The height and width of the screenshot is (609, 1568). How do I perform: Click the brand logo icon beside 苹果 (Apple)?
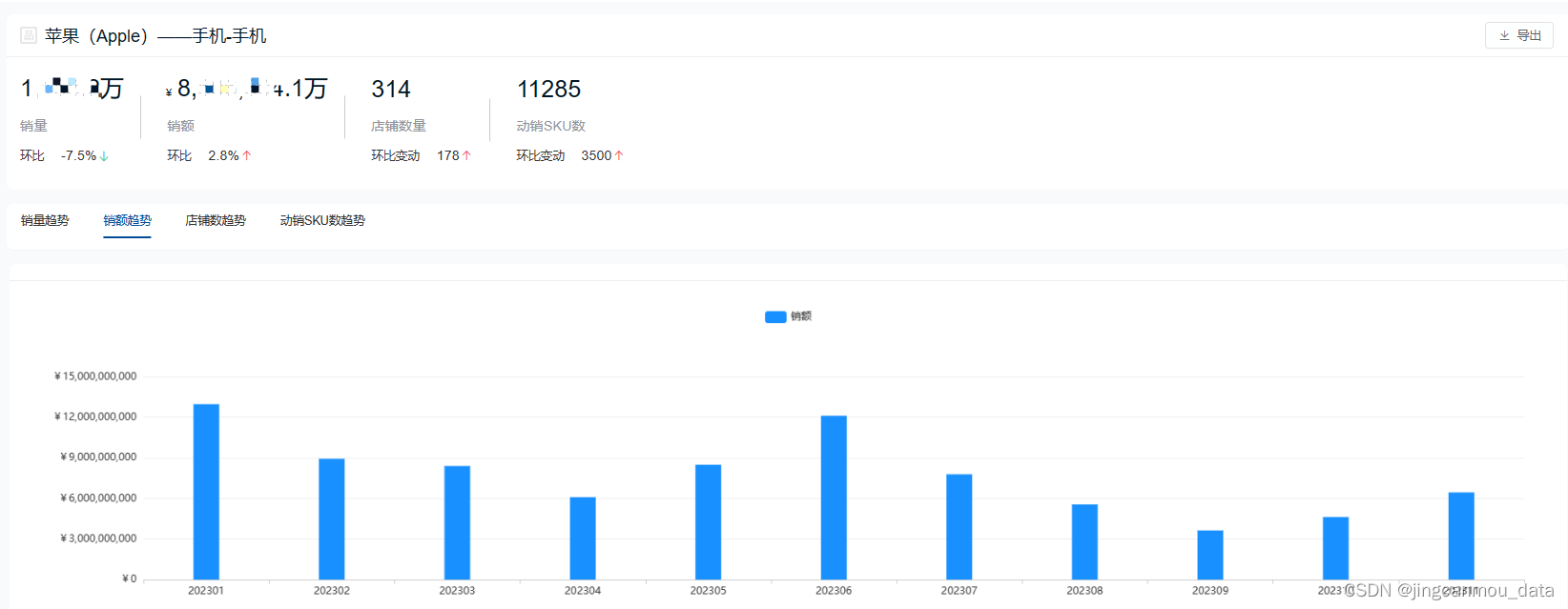click(29, 35)
